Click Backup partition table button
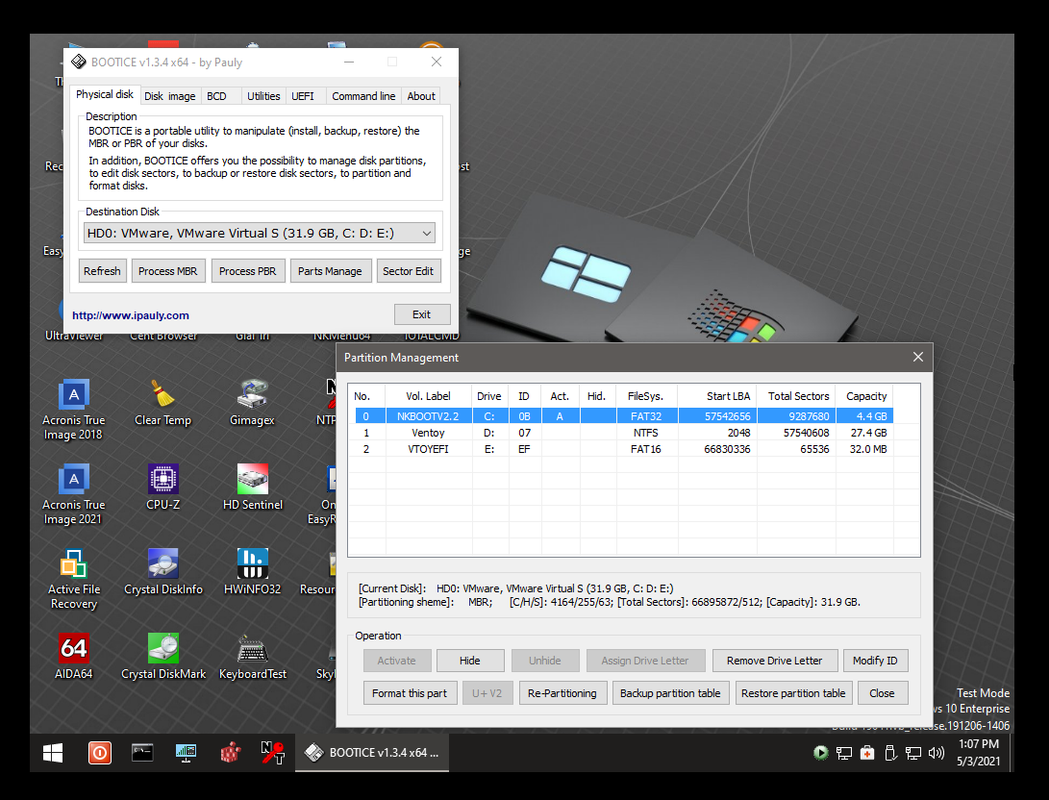The height and width of the screenshot is (800, 1049). (x=670, y=694)
